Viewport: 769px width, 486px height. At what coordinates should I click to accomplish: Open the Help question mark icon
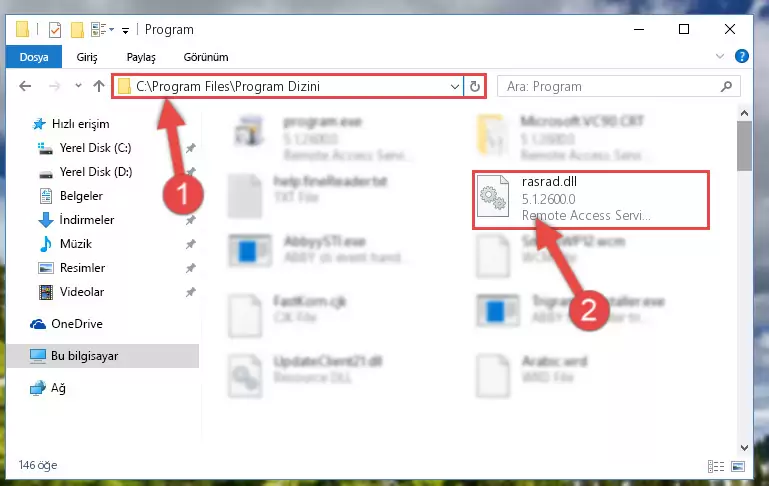tap(742, 56)
